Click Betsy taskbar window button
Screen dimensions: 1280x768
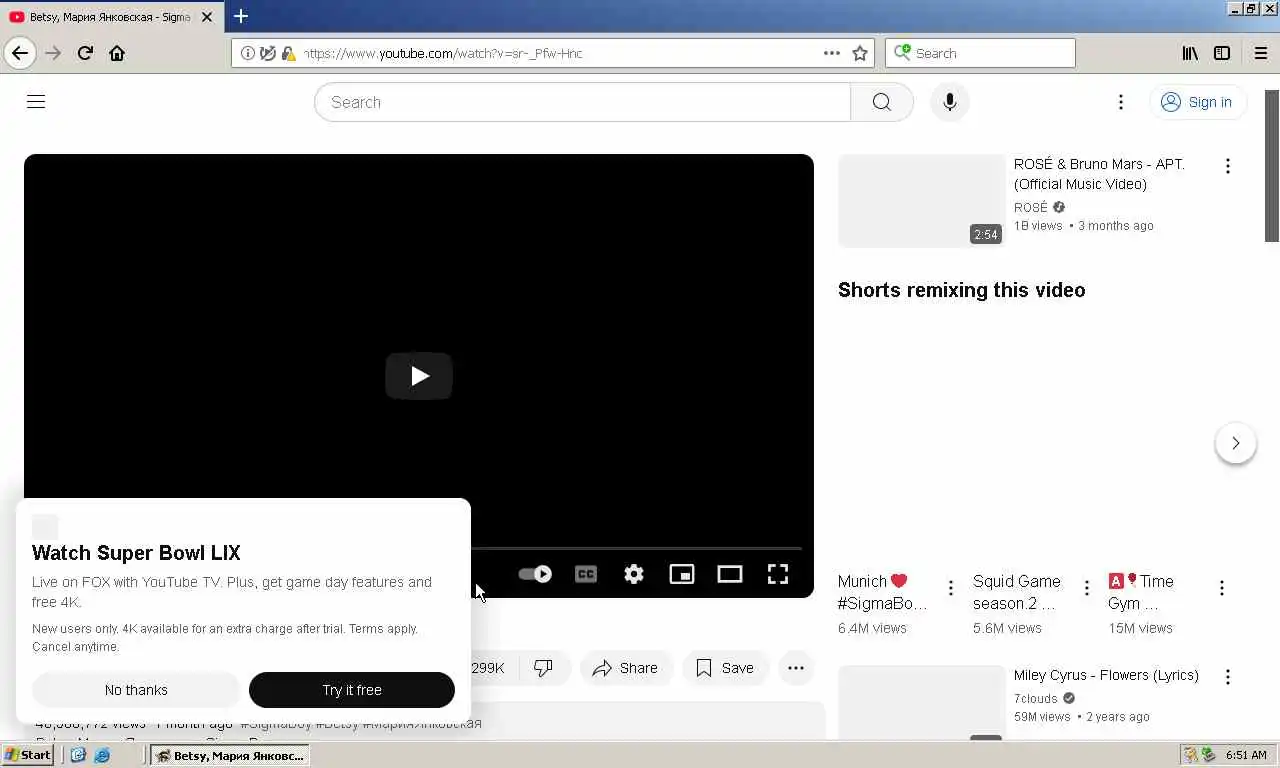230,755
